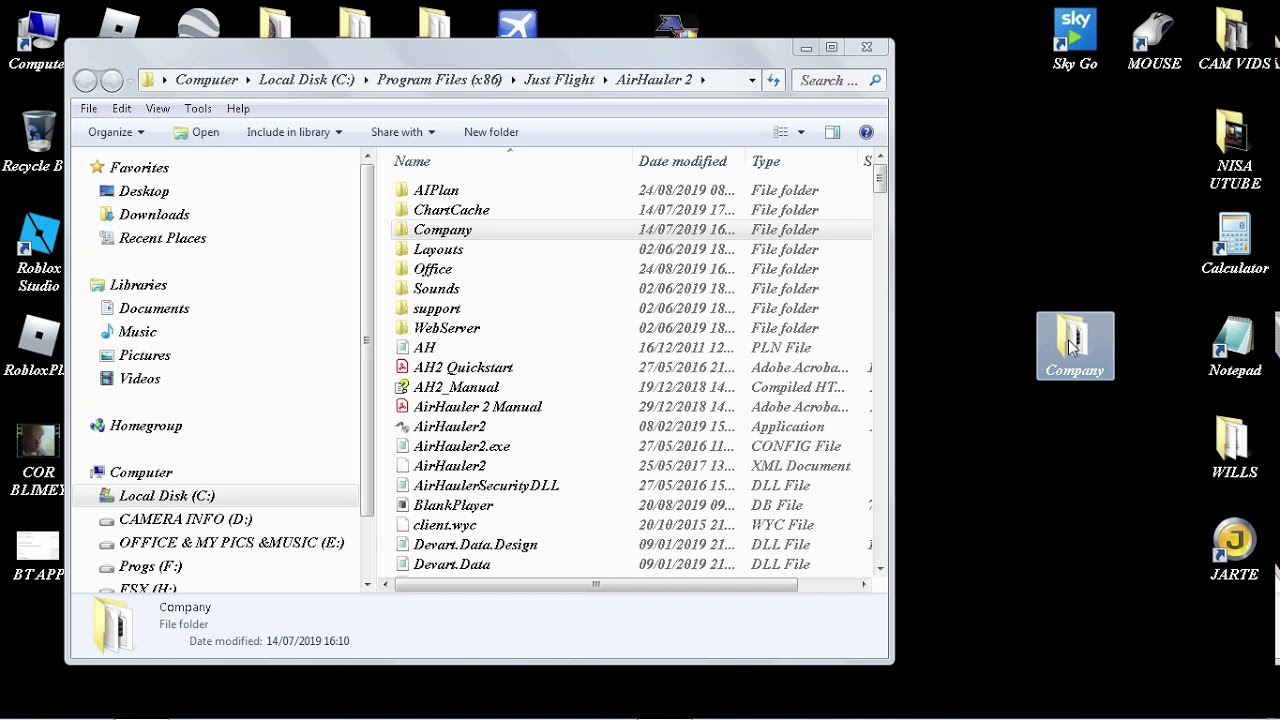Viewport: 1280px width, 720px height.
Task: Expand breadcrumb arrow after AirHauler 2
Action: point(702,80)
